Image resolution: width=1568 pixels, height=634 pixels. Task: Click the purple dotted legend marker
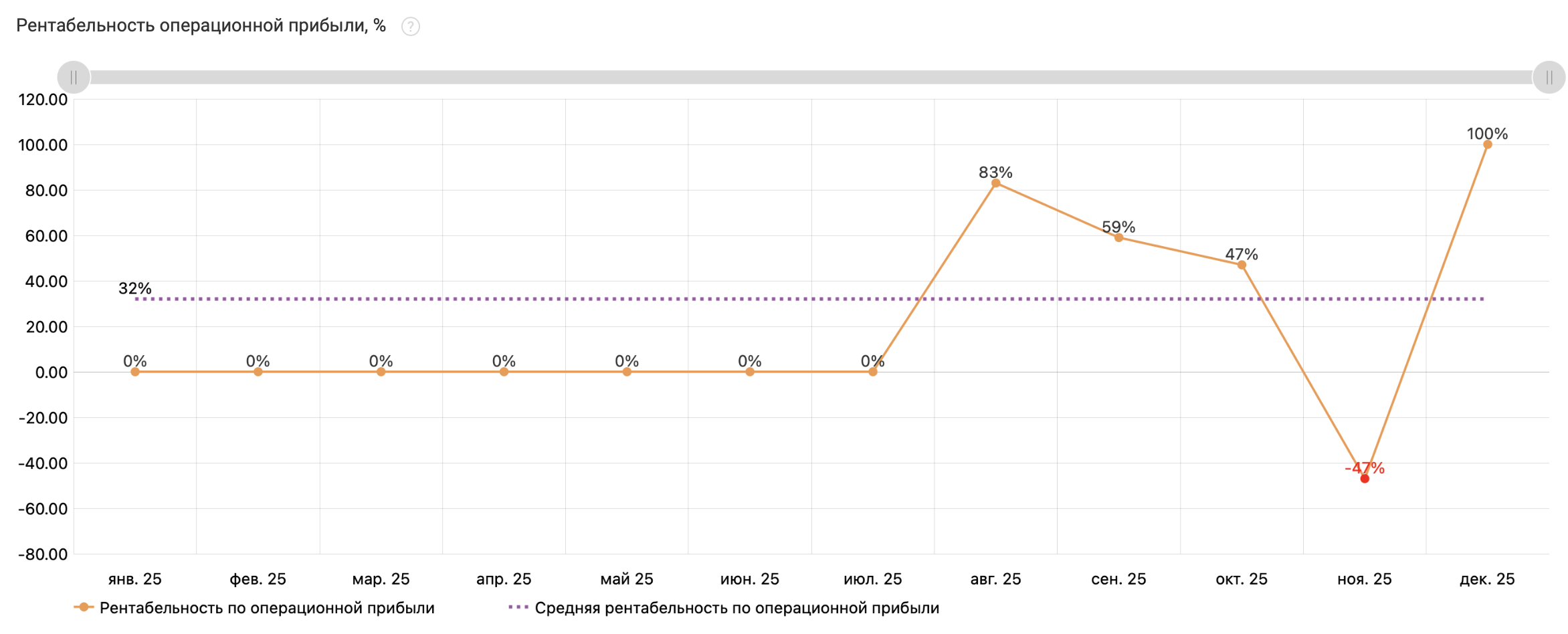coord(518,607)
